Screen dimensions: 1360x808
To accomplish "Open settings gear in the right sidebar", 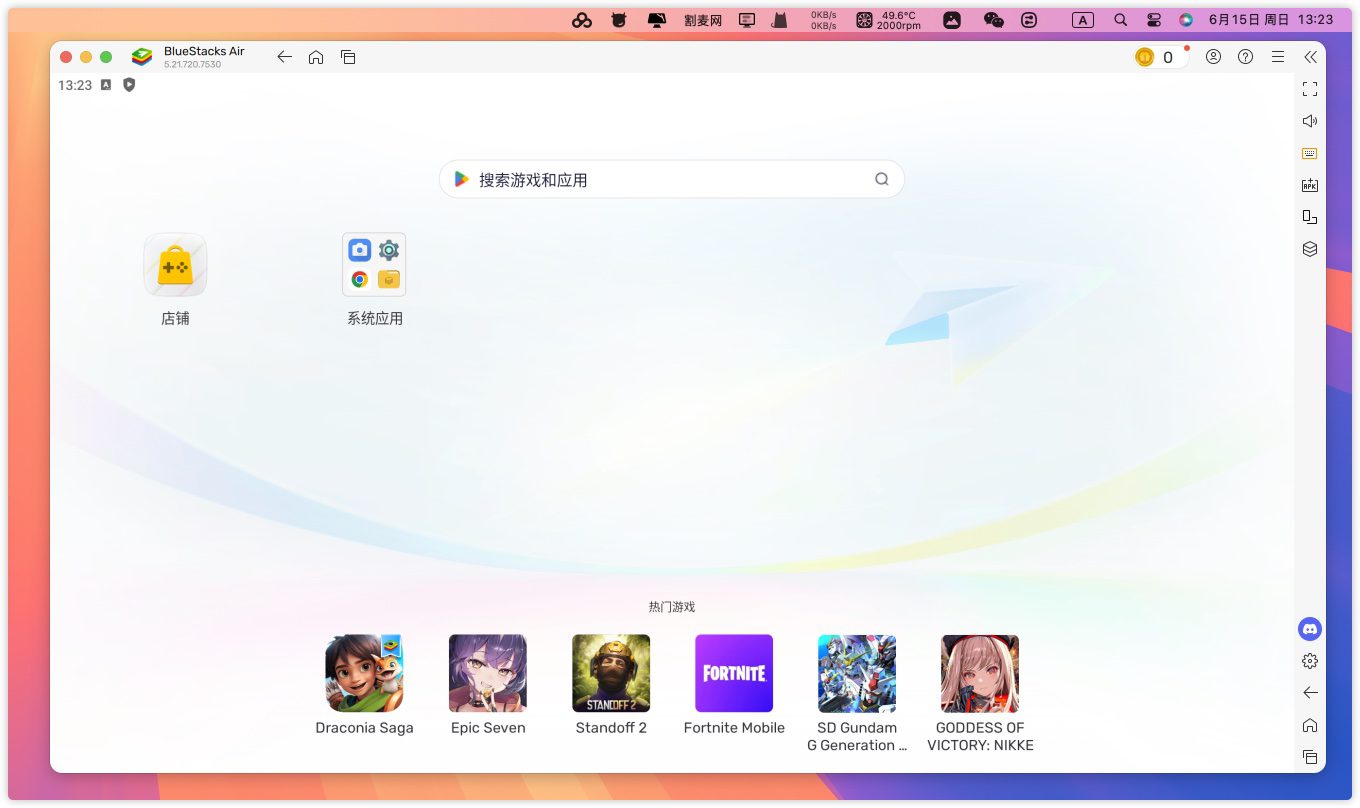I will (1310, 661).
